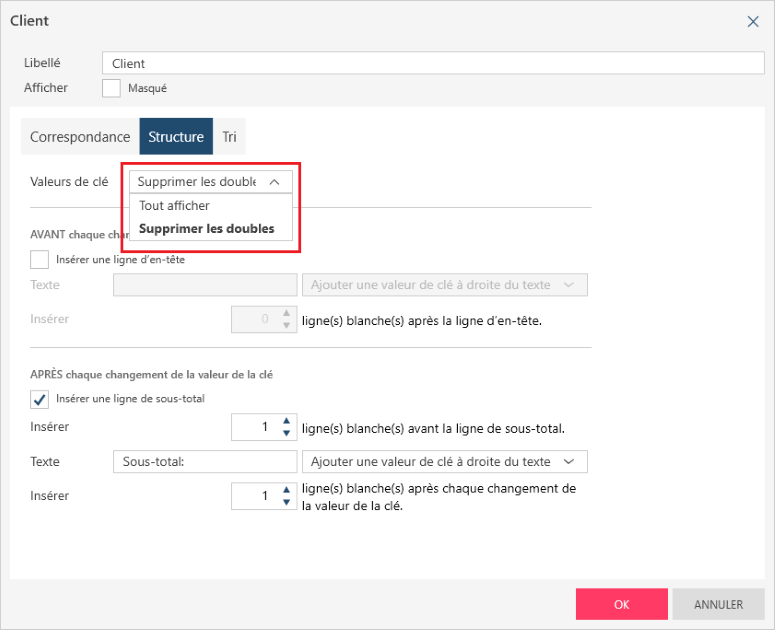Click the Sous-total text input field
This screenshot has width=775, height=630.
point(205,462)
